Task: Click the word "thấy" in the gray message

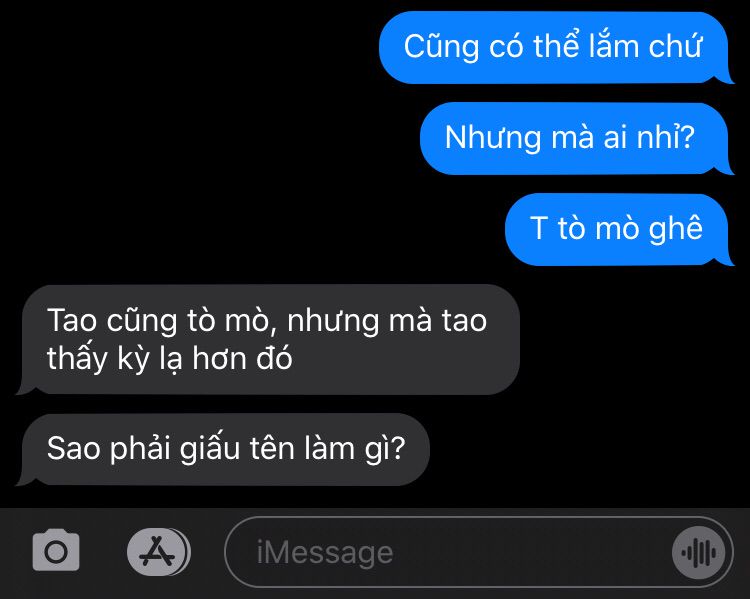Action: 77,358
